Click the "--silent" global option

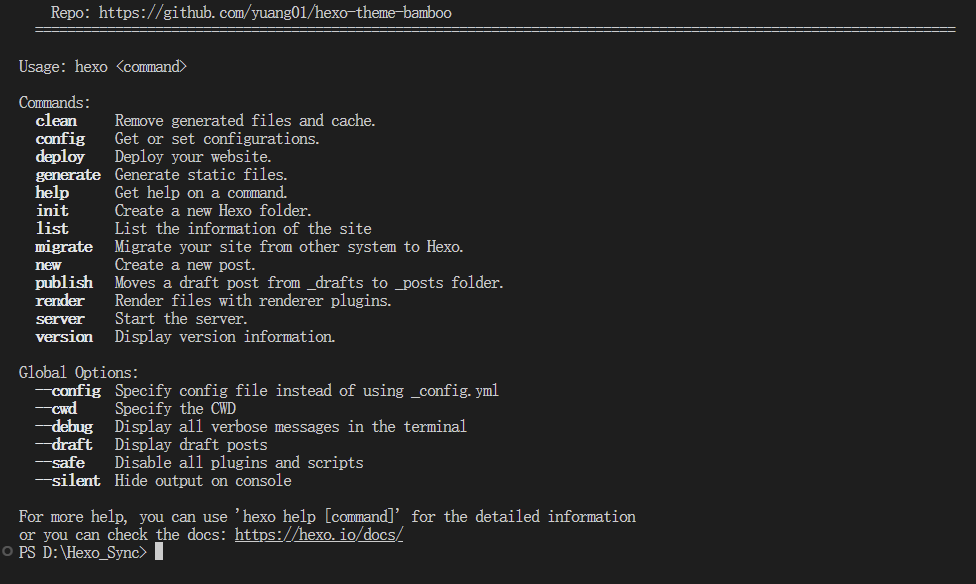68,481
